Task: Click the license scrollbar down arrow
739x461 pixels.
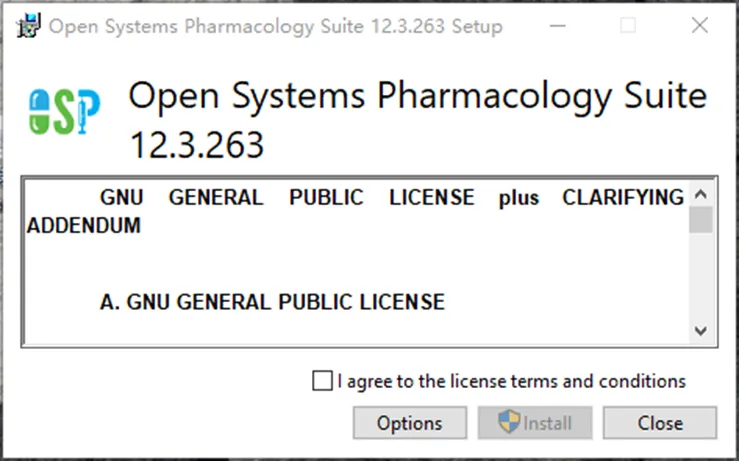Action: [701, 331]
